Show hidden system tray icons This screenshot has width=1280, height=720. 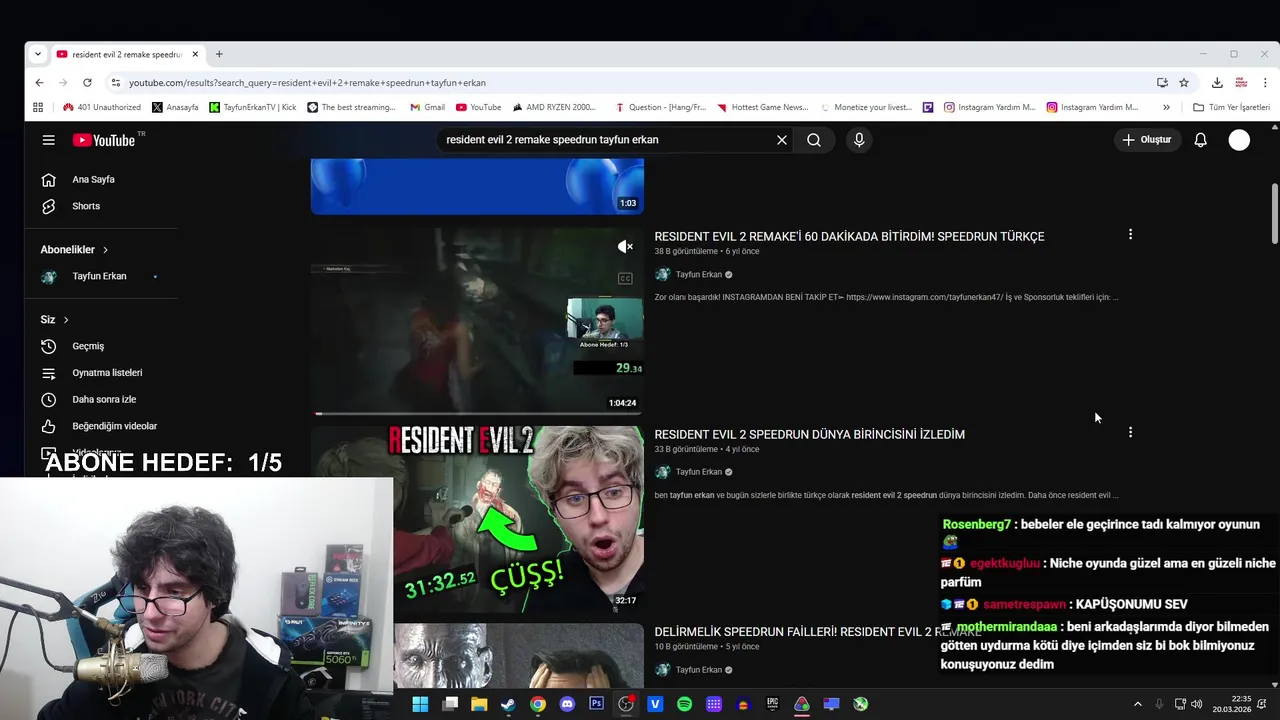point(1137,704)
